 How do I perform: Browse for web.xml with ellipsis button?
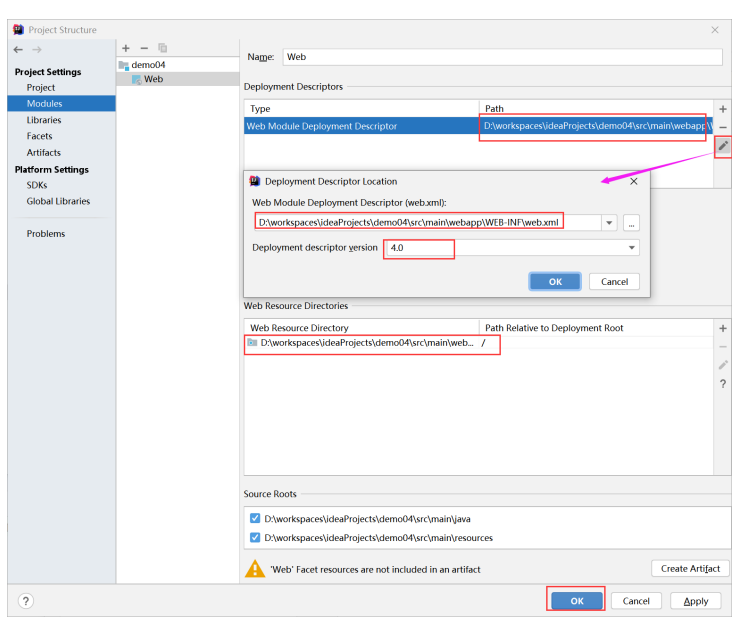[631, 223]
